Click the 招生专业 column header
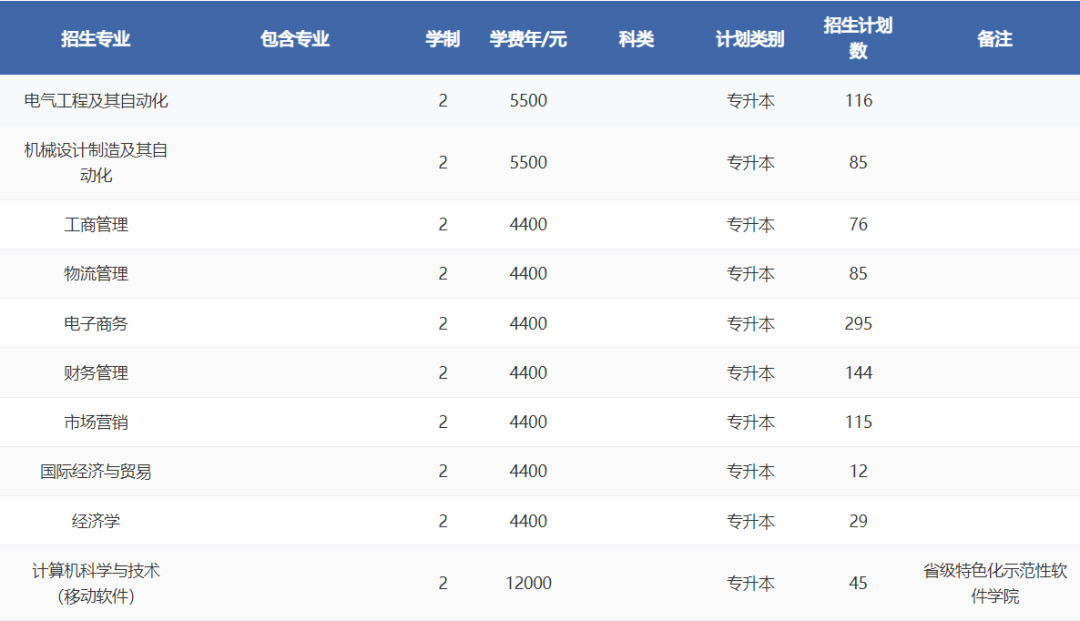This screenshot has height=621, width=1080. pyautogui.click(x=96, y=39)
